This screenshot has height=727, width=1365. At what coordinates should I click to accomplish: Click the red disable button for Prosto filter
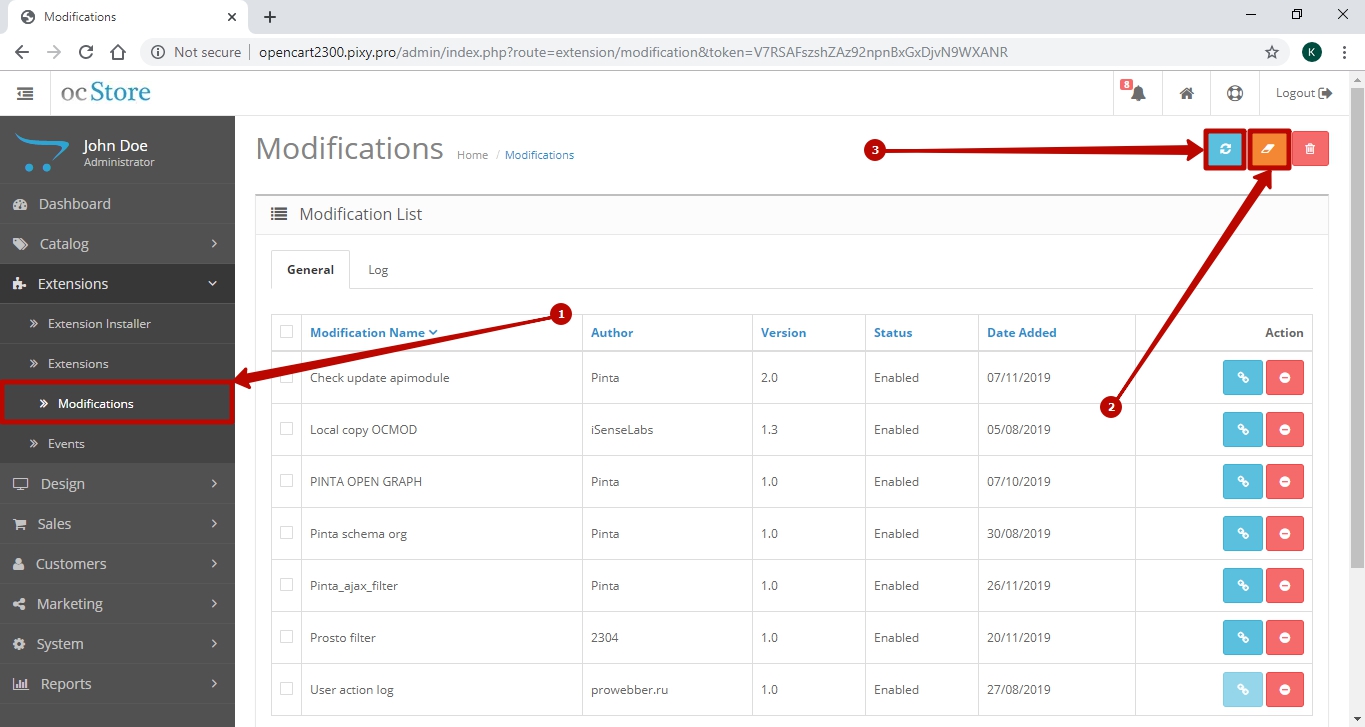tap(1284, 637)
